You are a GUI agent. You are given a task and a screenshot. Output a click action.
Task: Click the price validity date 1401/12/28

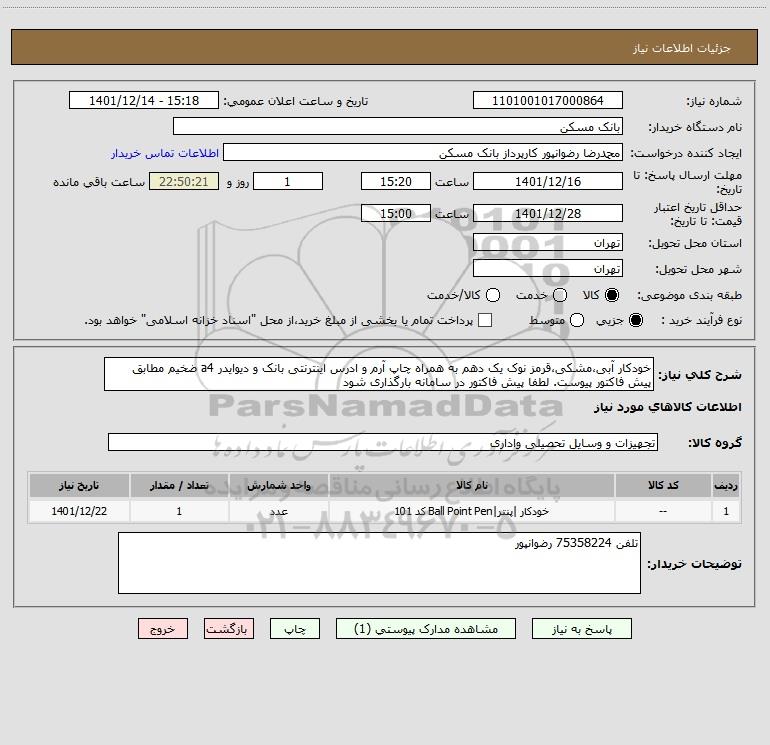548,213
